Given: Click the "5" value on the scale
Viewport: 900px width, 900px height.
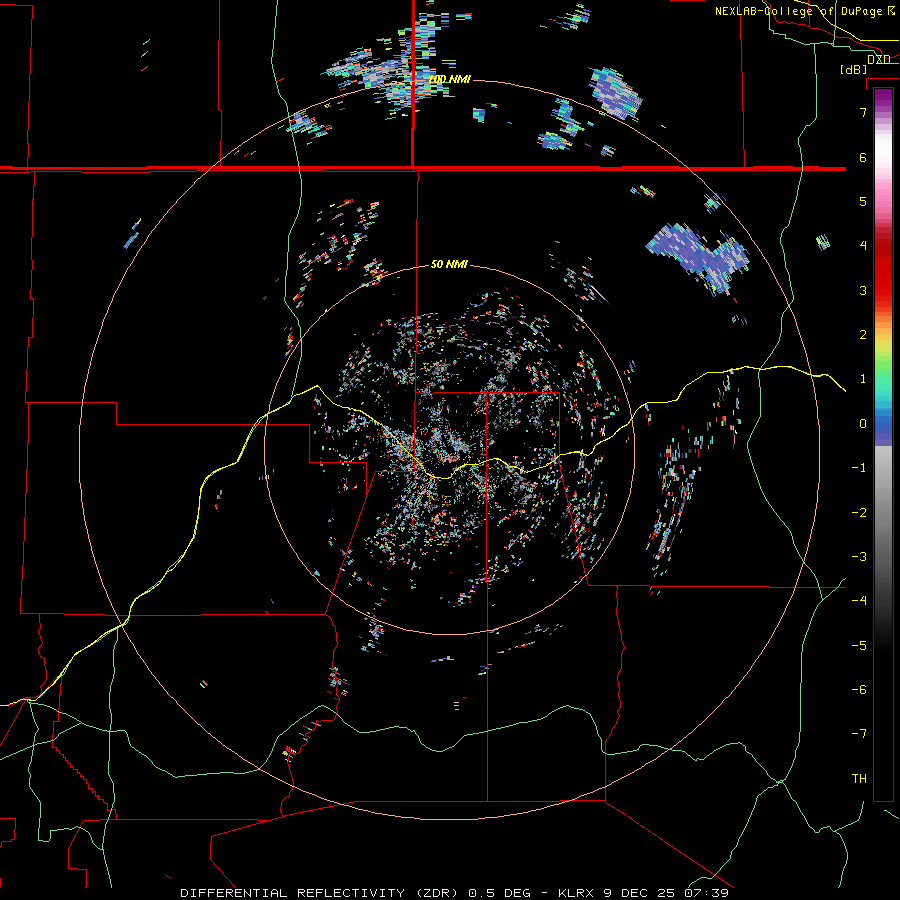Looking at the screenshot, I should pyautogui.click(x=863, y=201).
